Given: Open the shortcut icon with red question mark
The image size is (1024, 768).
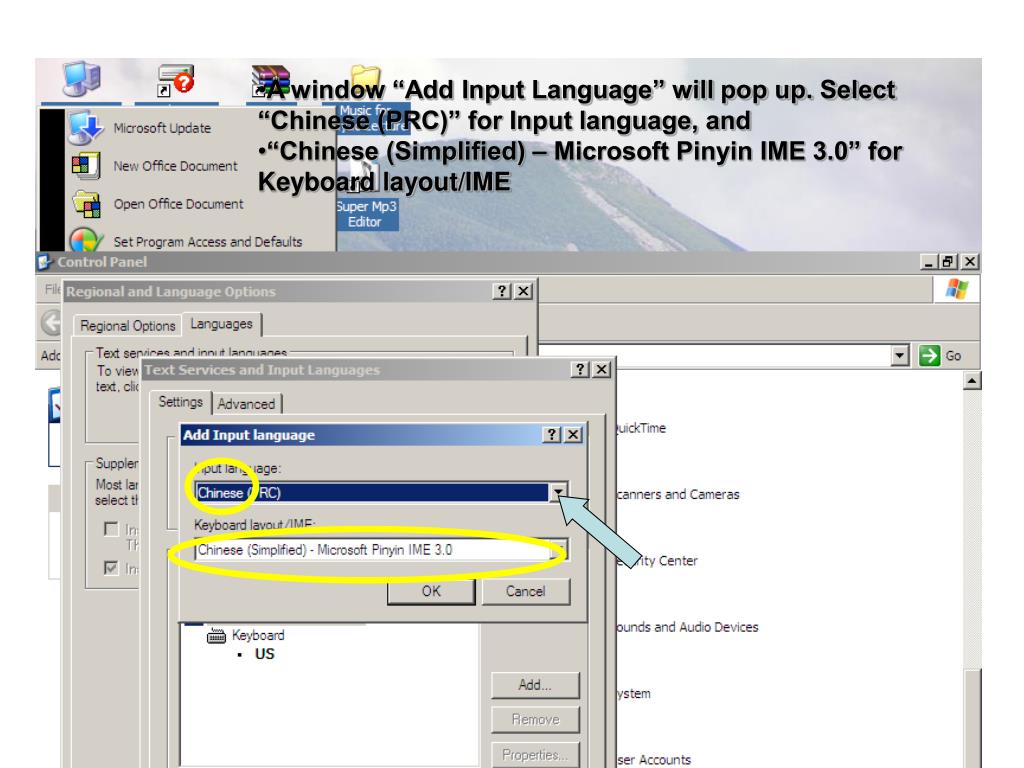Looking at the screenshot, I should (176, 80).
